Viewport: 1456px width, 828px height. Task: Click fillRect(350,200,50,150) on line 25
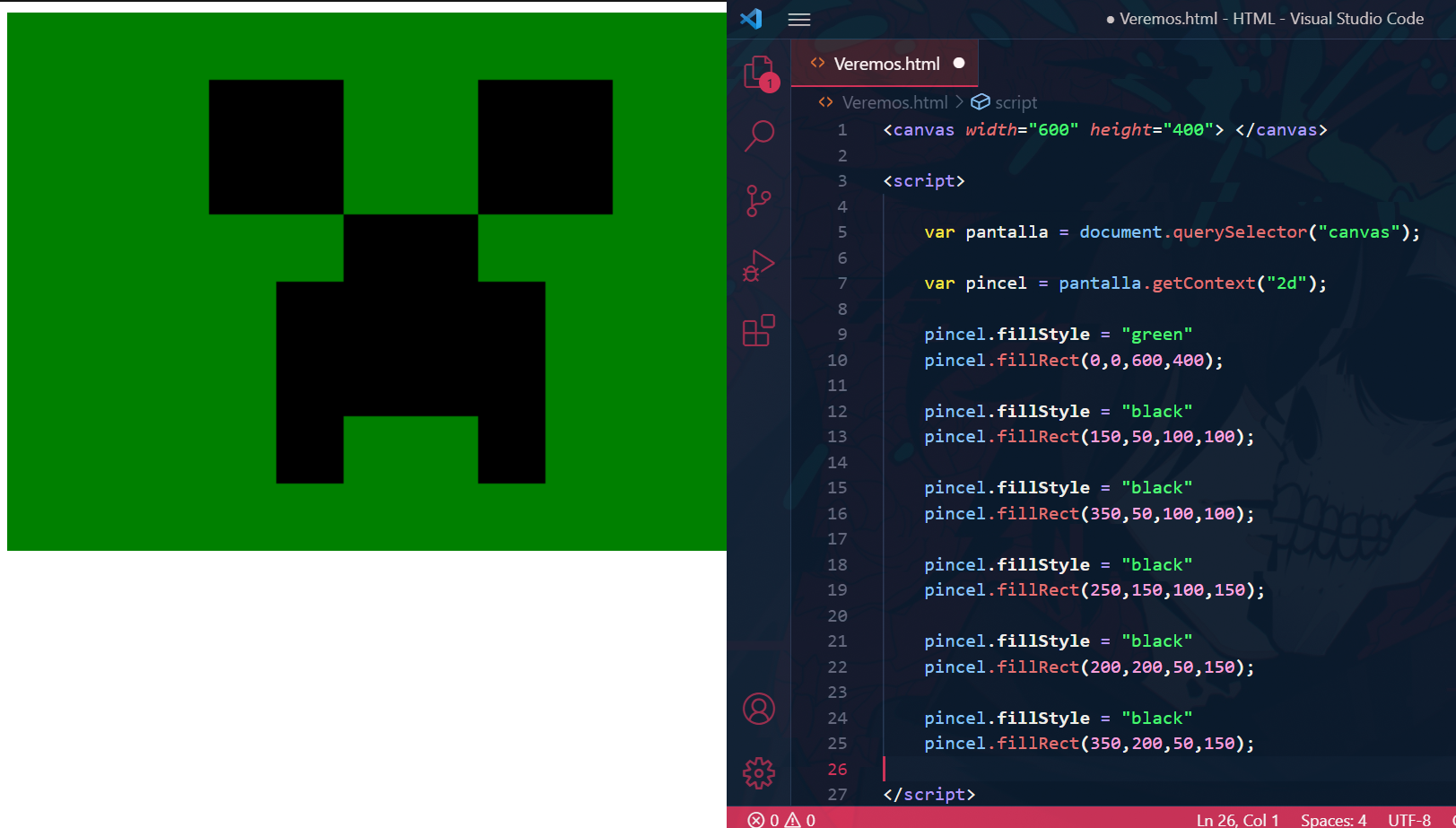(1121, 744)
